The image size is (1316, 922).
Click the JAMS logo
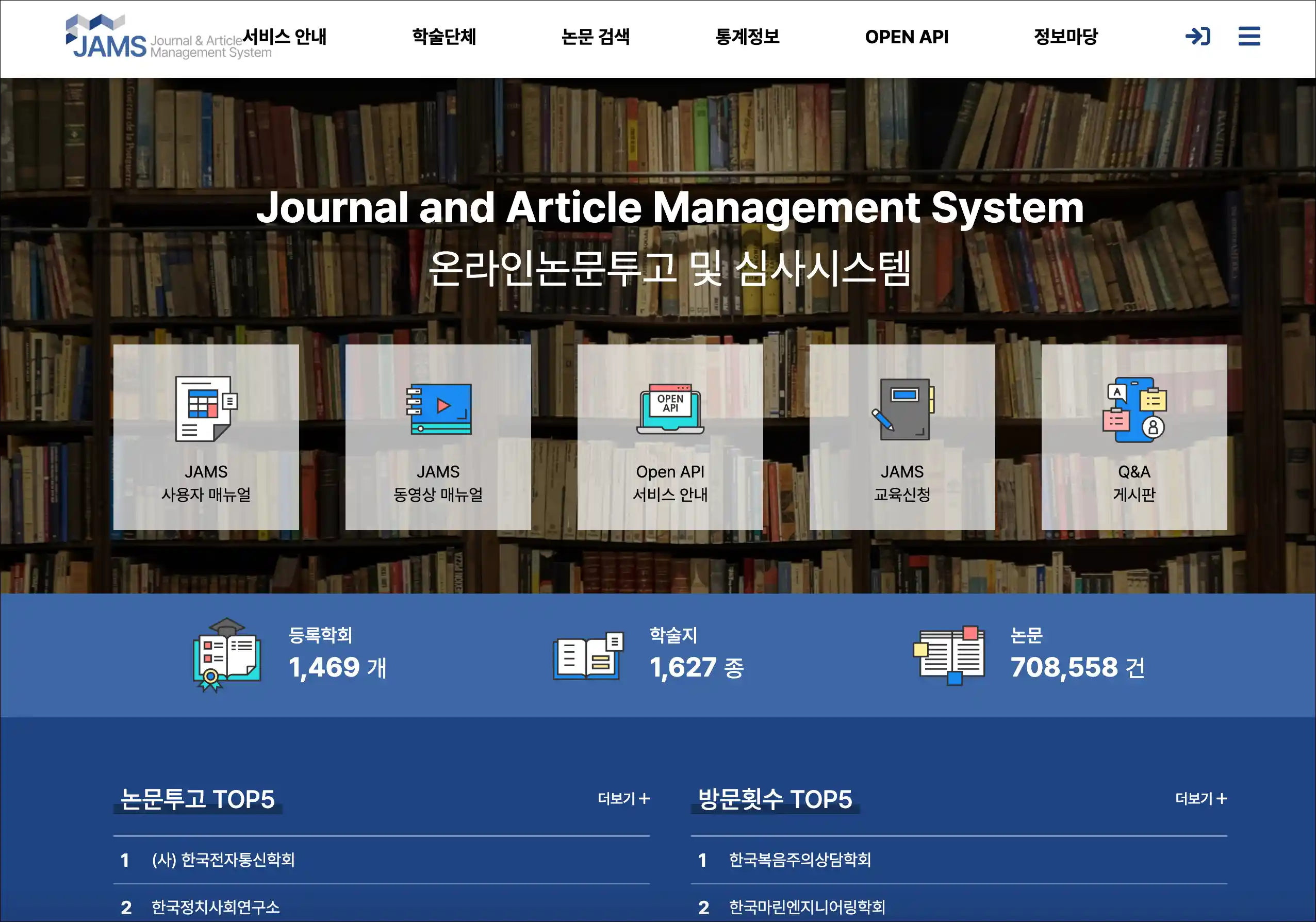click(x=169, y=37)
